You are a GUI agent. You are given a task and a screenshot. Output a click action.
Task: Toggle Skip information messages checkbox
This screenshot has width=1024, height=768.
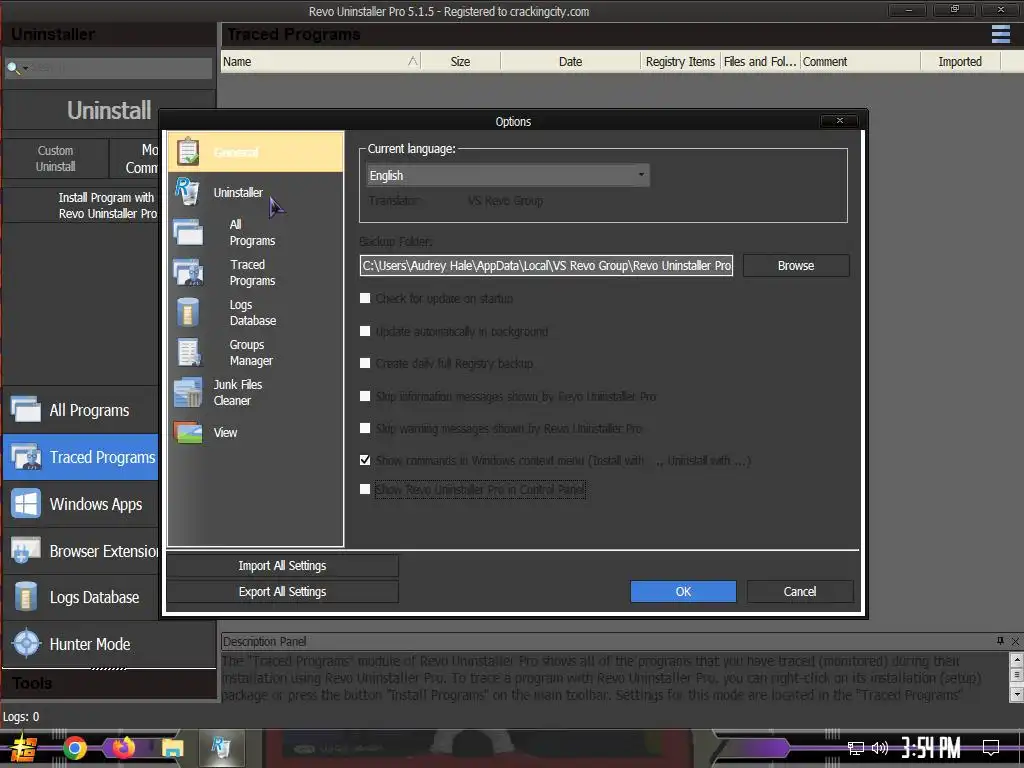pyautogui.click(x=365, y=396)
